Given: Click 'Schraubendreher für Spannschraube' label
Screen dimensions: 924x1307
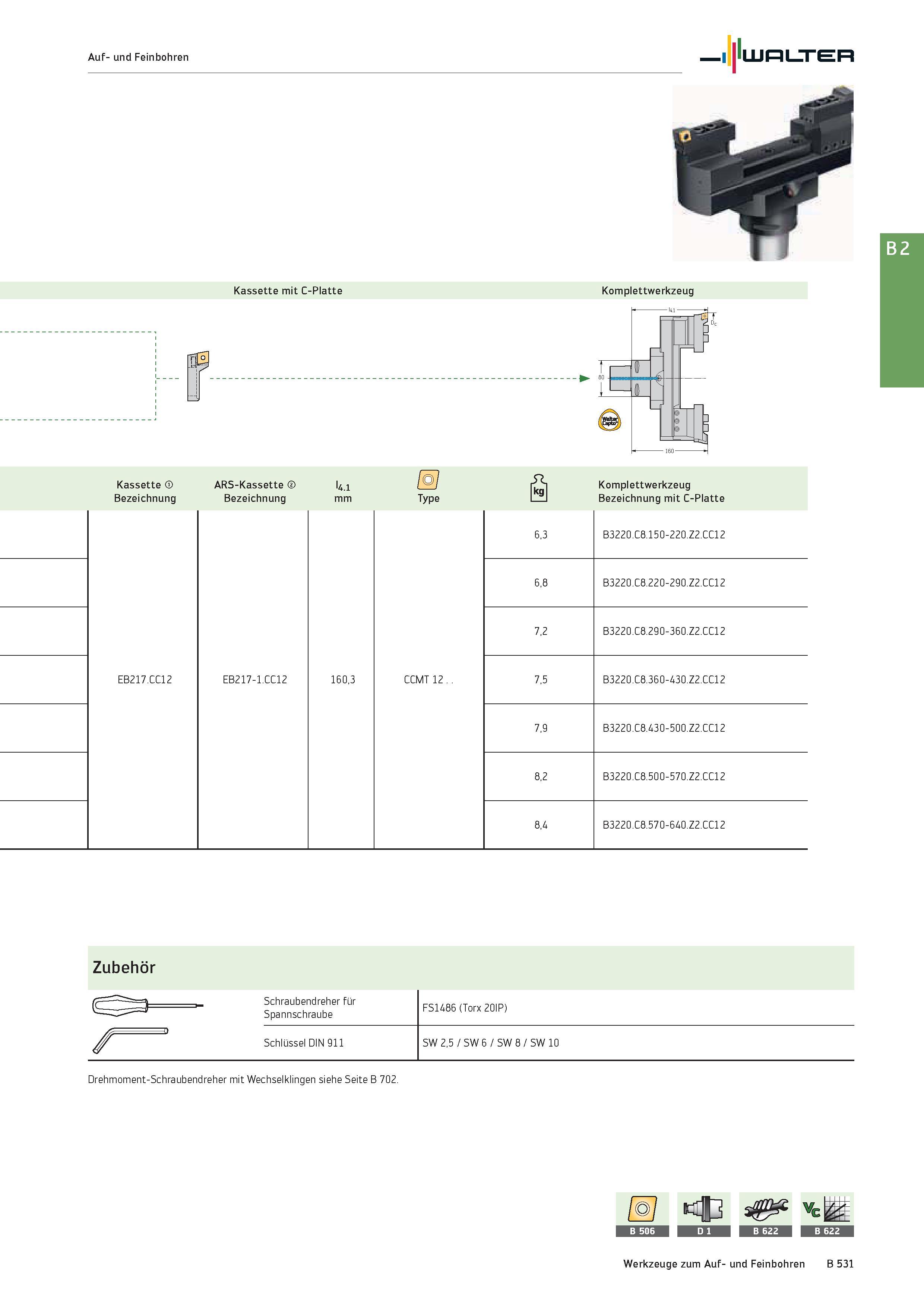Looking at the screenshot, I should [310, 1007].
